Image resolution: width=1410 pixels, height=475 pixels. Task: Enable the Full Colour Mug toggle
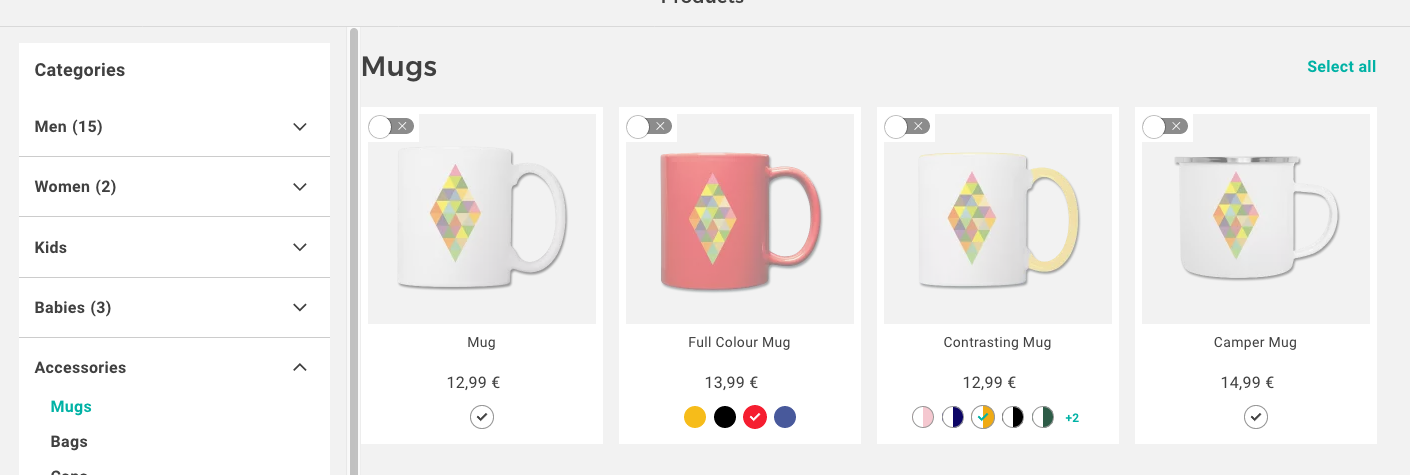(648, 126)
